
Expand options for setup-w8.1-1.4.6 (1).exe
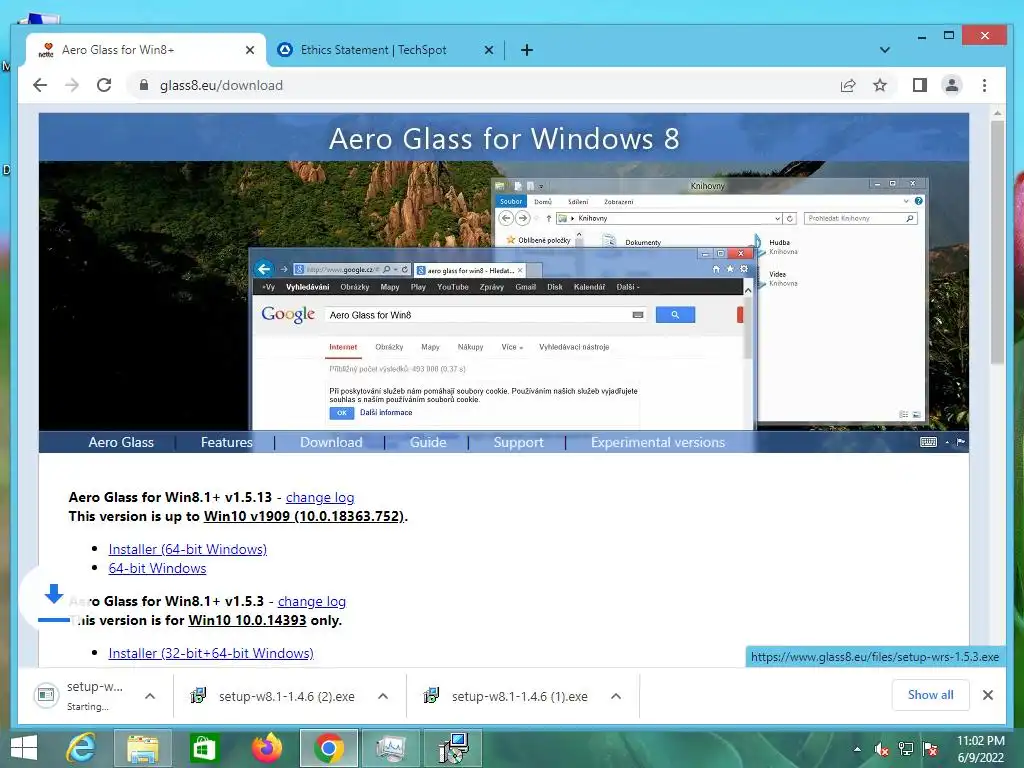[616, 696]
